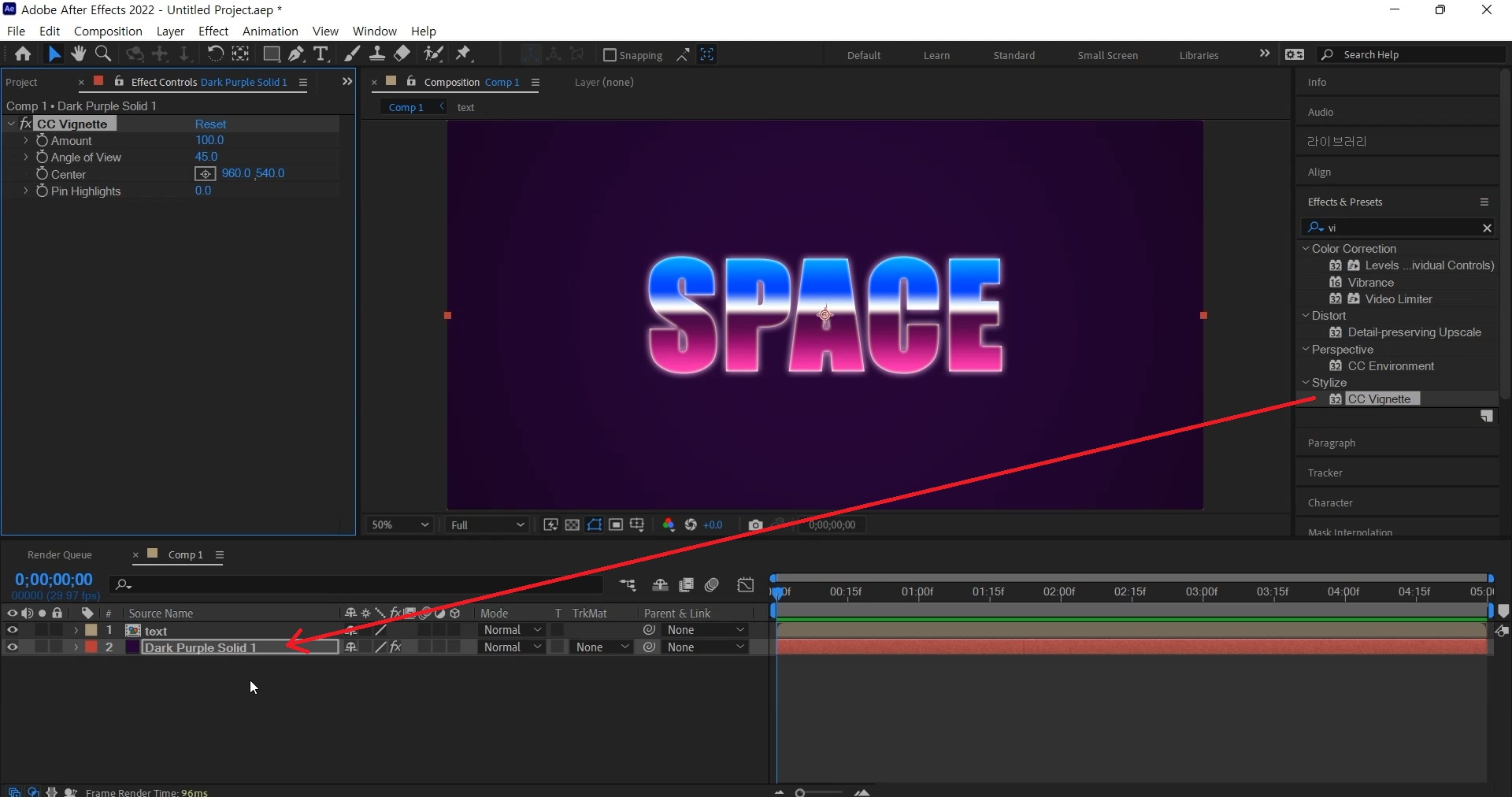Click the snapshot camera icon in viewer
The width and height of the screenshot is (1512, 797).
pyautogui.click(x=755, y=525)
